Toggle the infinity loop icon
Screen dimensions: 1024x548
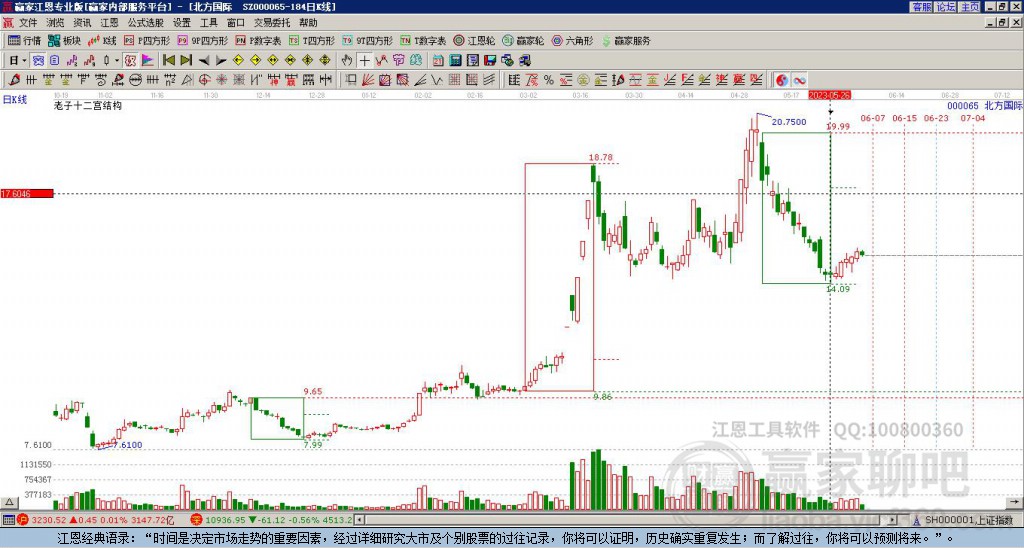coord(799,80)
